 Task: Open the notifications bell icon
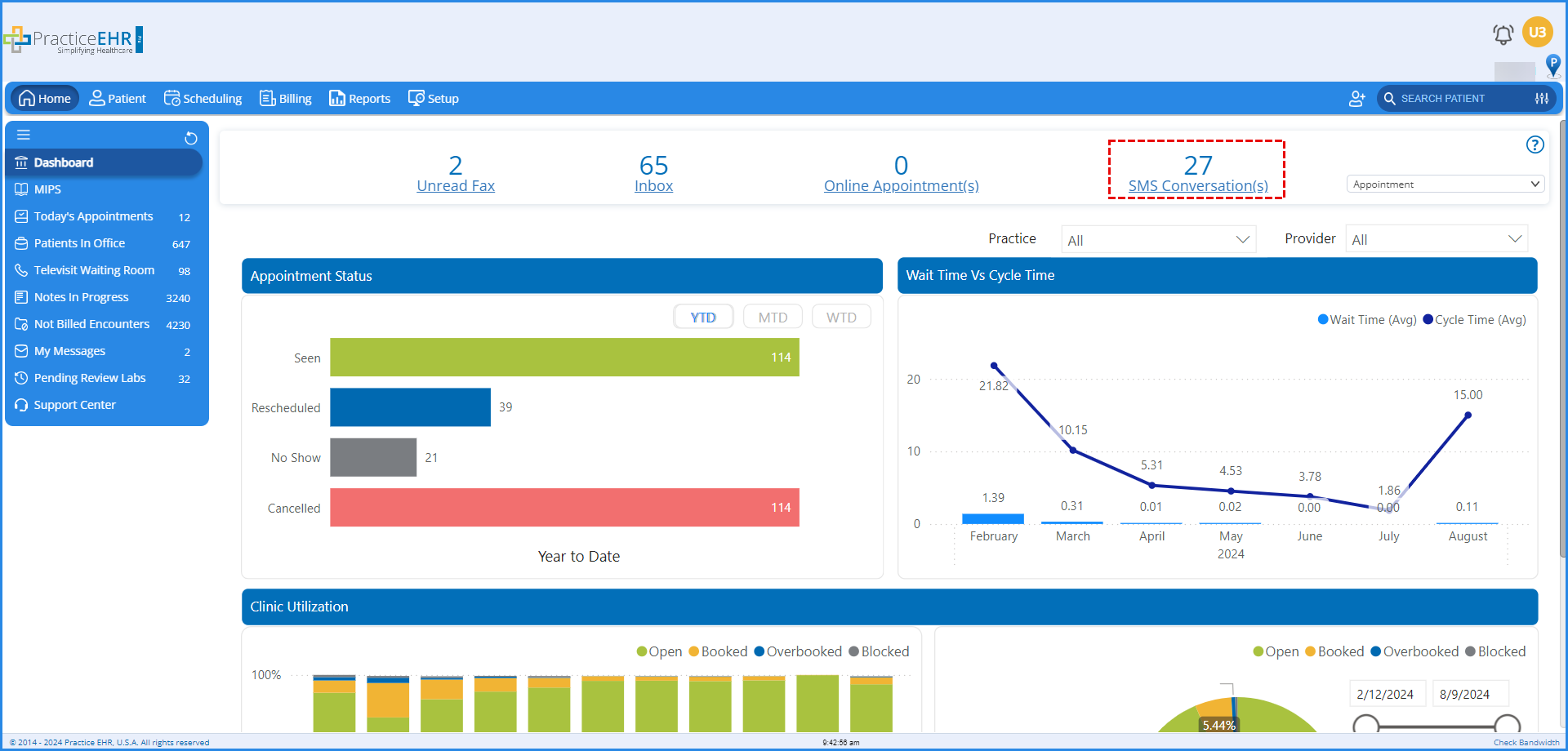tap(1503, 34)
